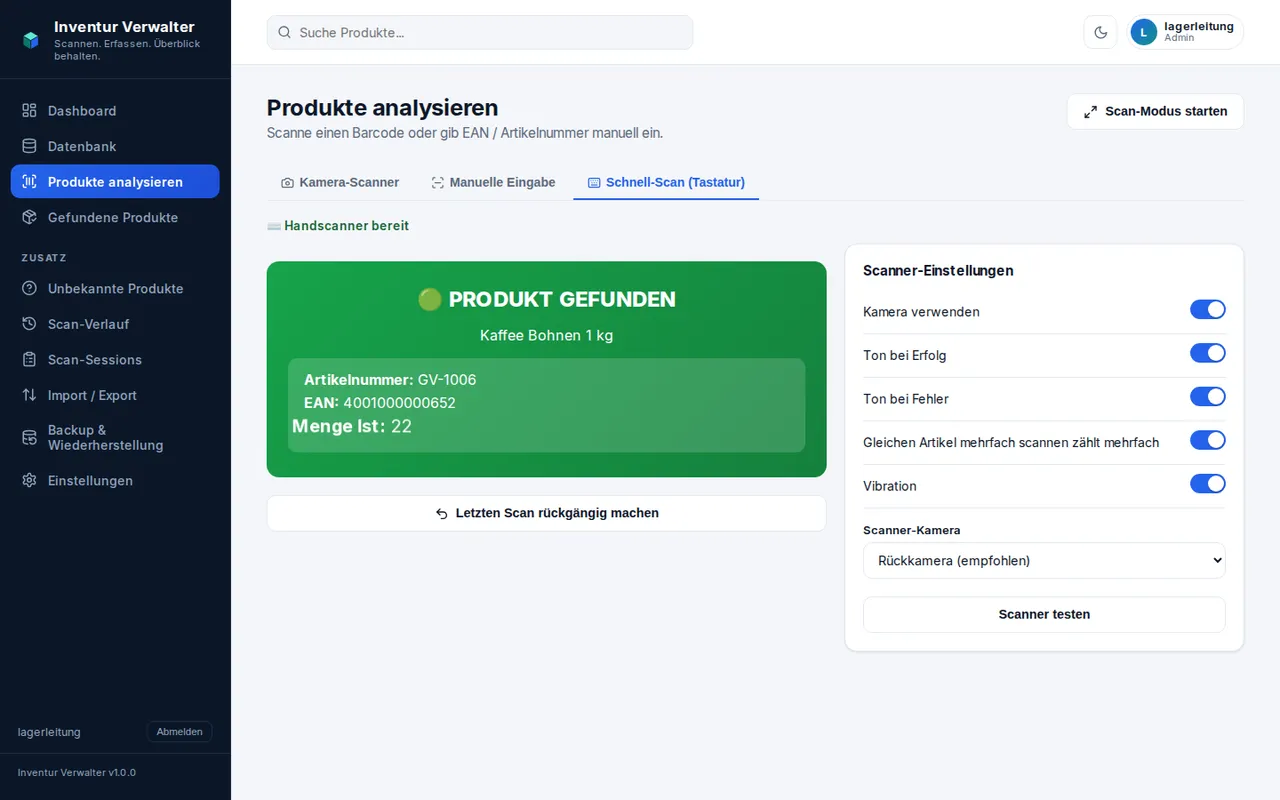Open the Scanner-Kamera dropdown

(1044, 561)
